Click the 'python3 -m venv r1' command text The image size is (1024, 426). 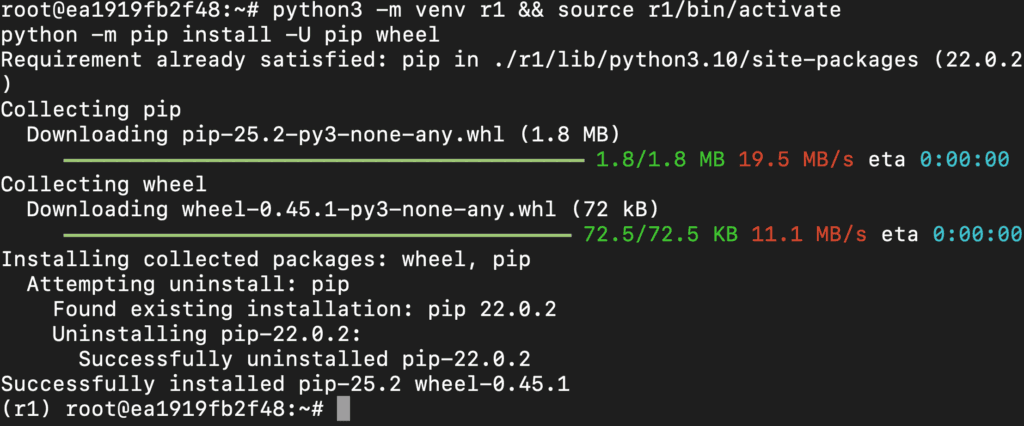click(x=368, y=10)
